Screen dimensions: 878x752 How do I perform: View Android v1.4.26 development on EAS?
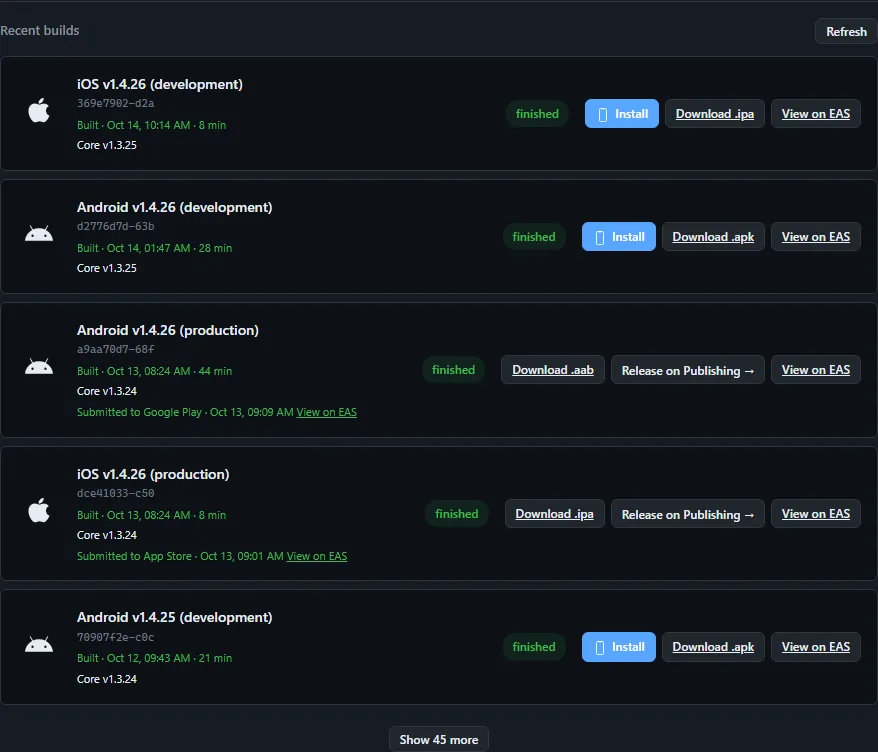(x=815, y=237)
